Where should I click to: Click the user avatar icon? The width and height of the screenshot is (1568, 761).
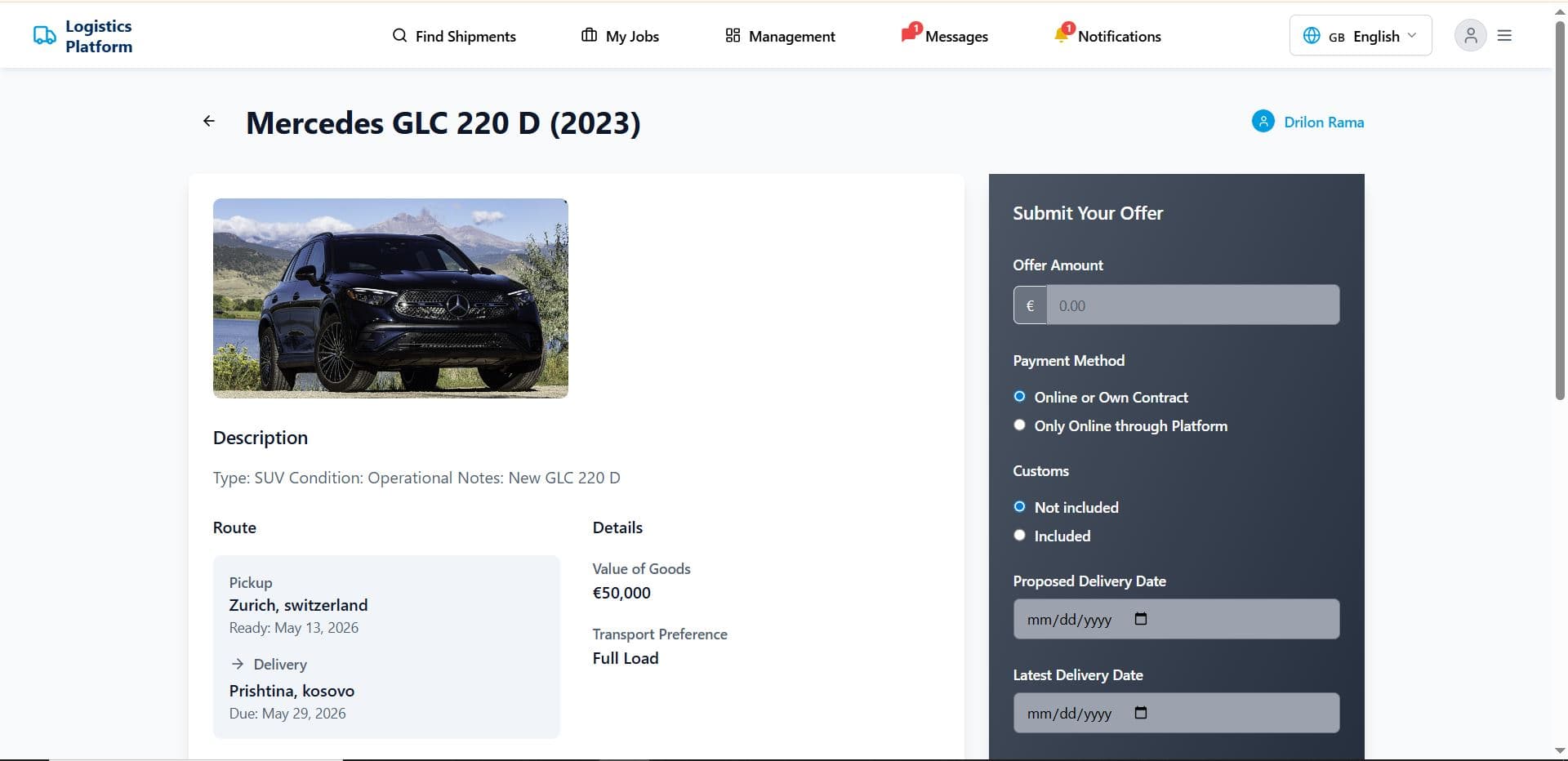click(1470, 35)
